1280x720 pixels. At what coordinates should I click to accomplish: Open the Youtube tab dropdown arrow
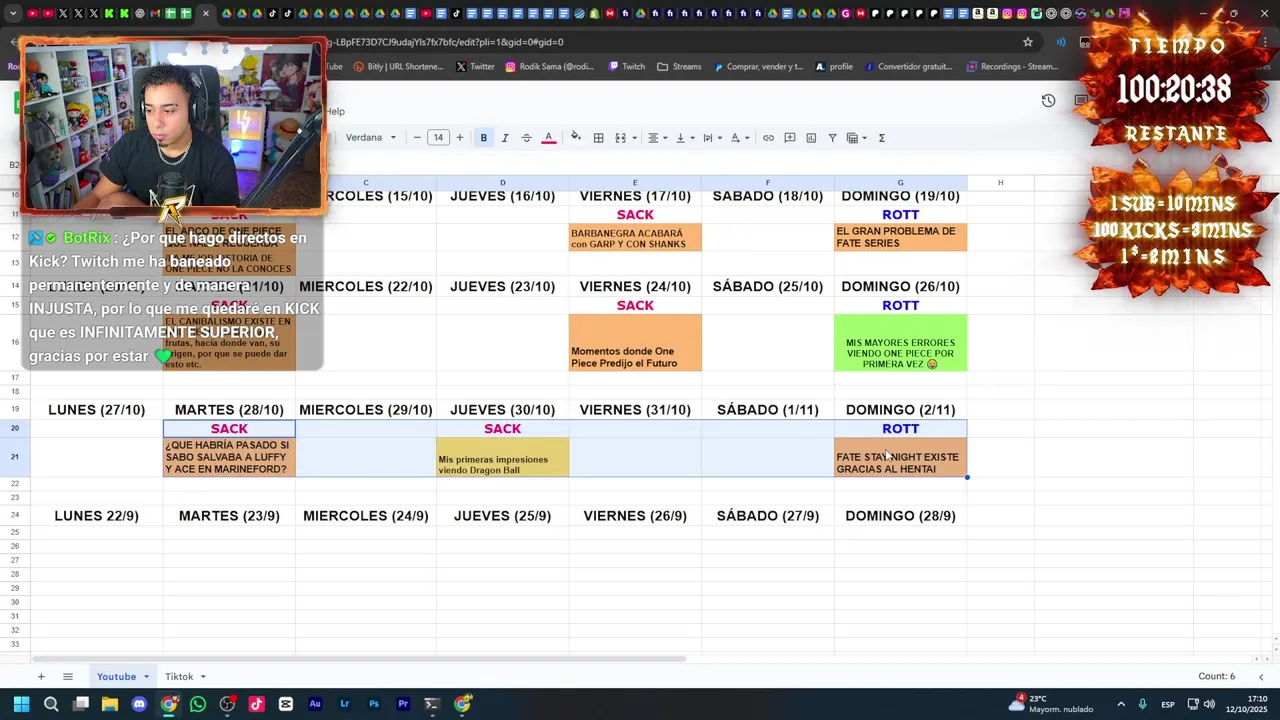point(146,677)
